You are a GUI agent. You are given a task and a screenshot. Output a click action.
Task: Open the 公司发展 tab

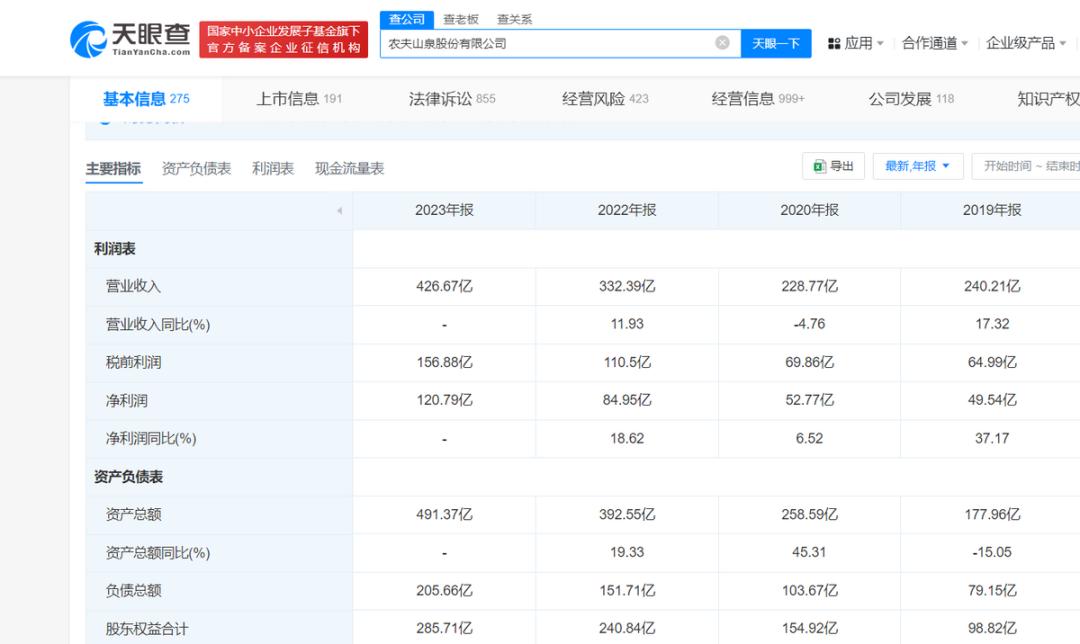click(x=911, y=99)
